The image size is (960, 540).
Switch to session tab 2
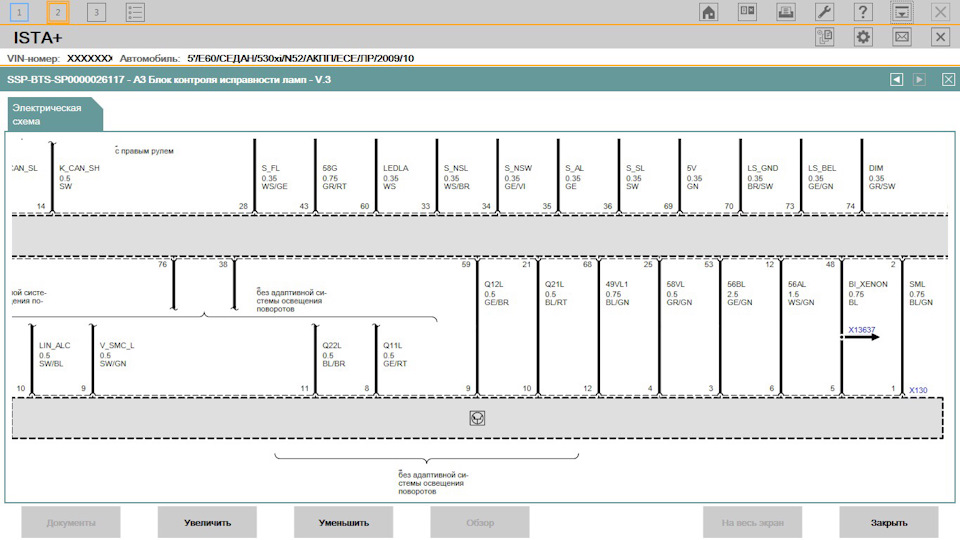58,12
